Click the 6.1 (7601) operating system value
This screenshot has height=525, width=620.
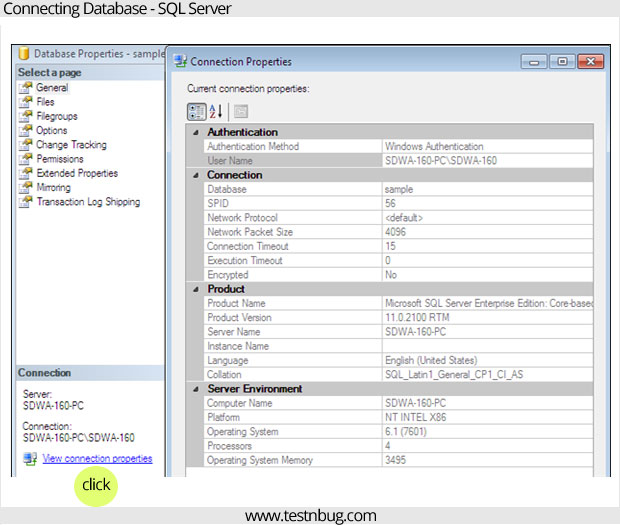click(x=488, y=431)
